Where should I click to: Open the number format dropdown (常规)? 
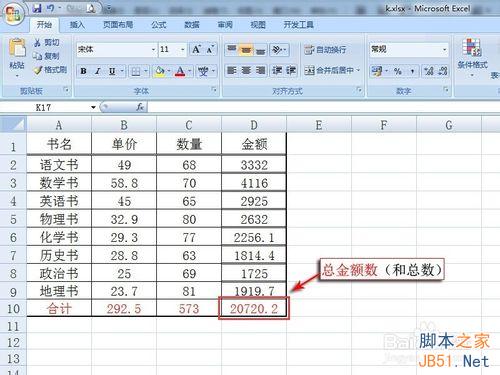pyautogui.click(x=444, y=50)
